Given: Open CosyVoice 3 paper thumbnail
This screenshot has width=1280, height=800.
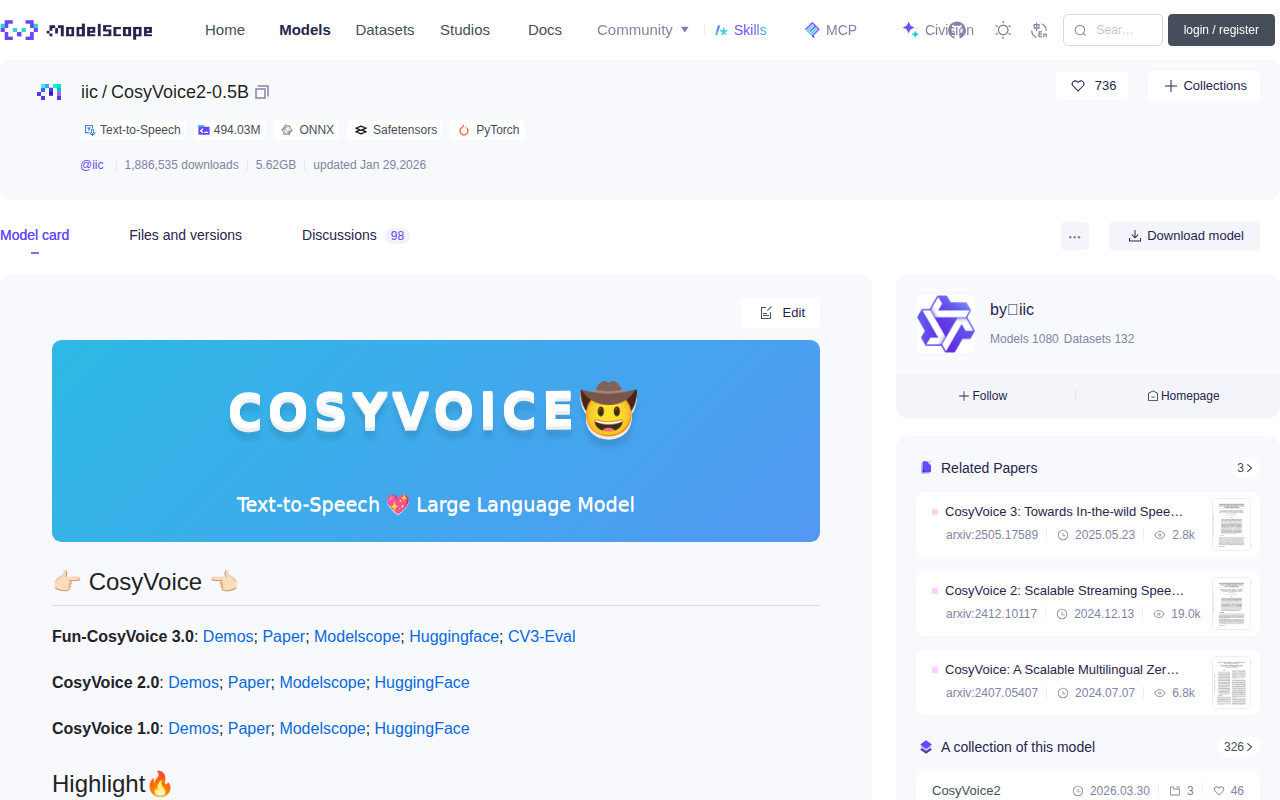Looking at the screenshot, I should pos(1231,524).
